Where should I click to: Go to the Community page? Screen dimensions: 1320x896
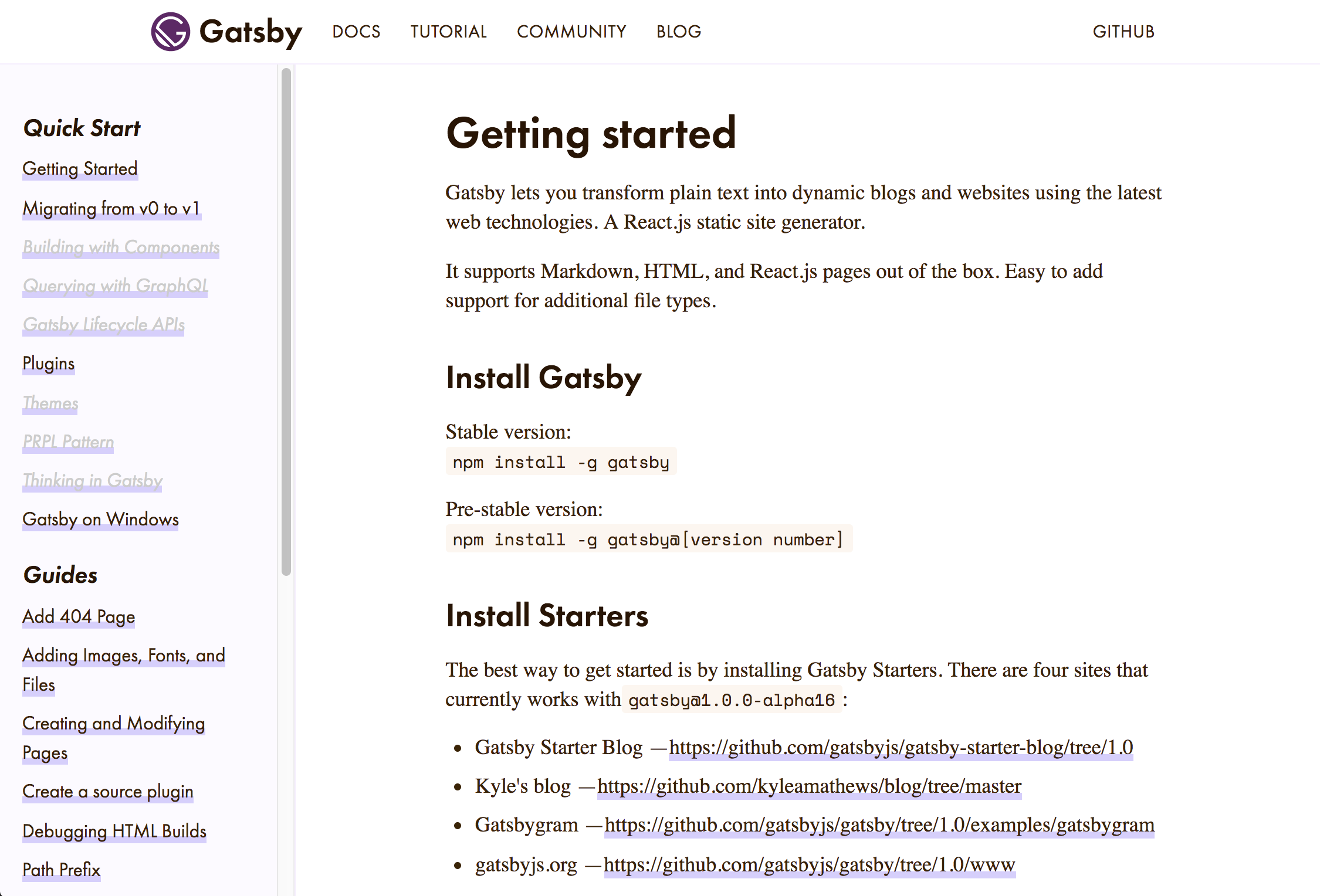571,32
